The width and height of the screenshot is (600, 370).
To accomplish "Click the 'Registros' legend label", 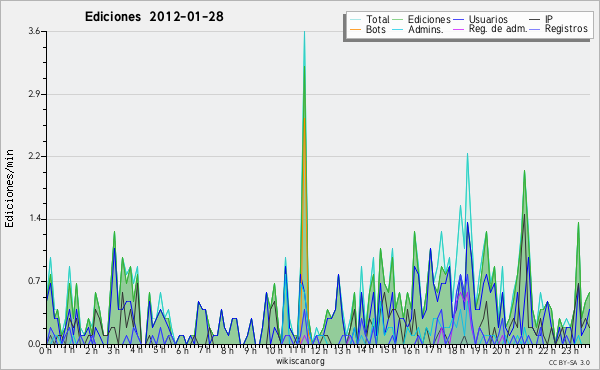I will pos(566,29).
